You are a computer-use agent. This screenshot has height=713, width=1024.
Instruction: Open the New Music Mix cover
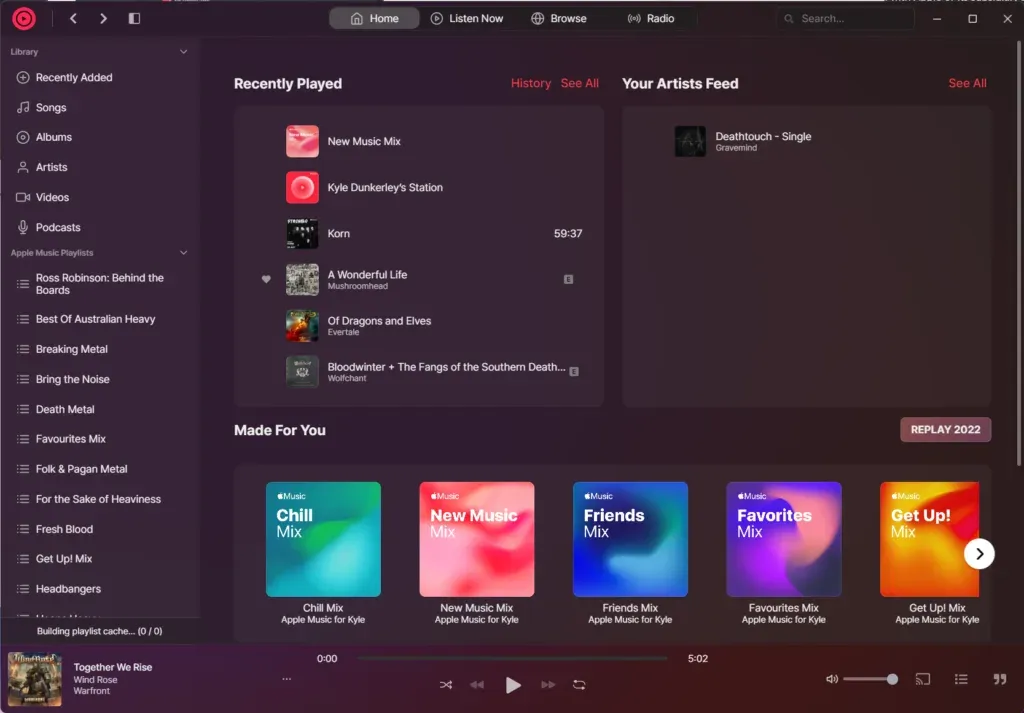tap(477, 539)
